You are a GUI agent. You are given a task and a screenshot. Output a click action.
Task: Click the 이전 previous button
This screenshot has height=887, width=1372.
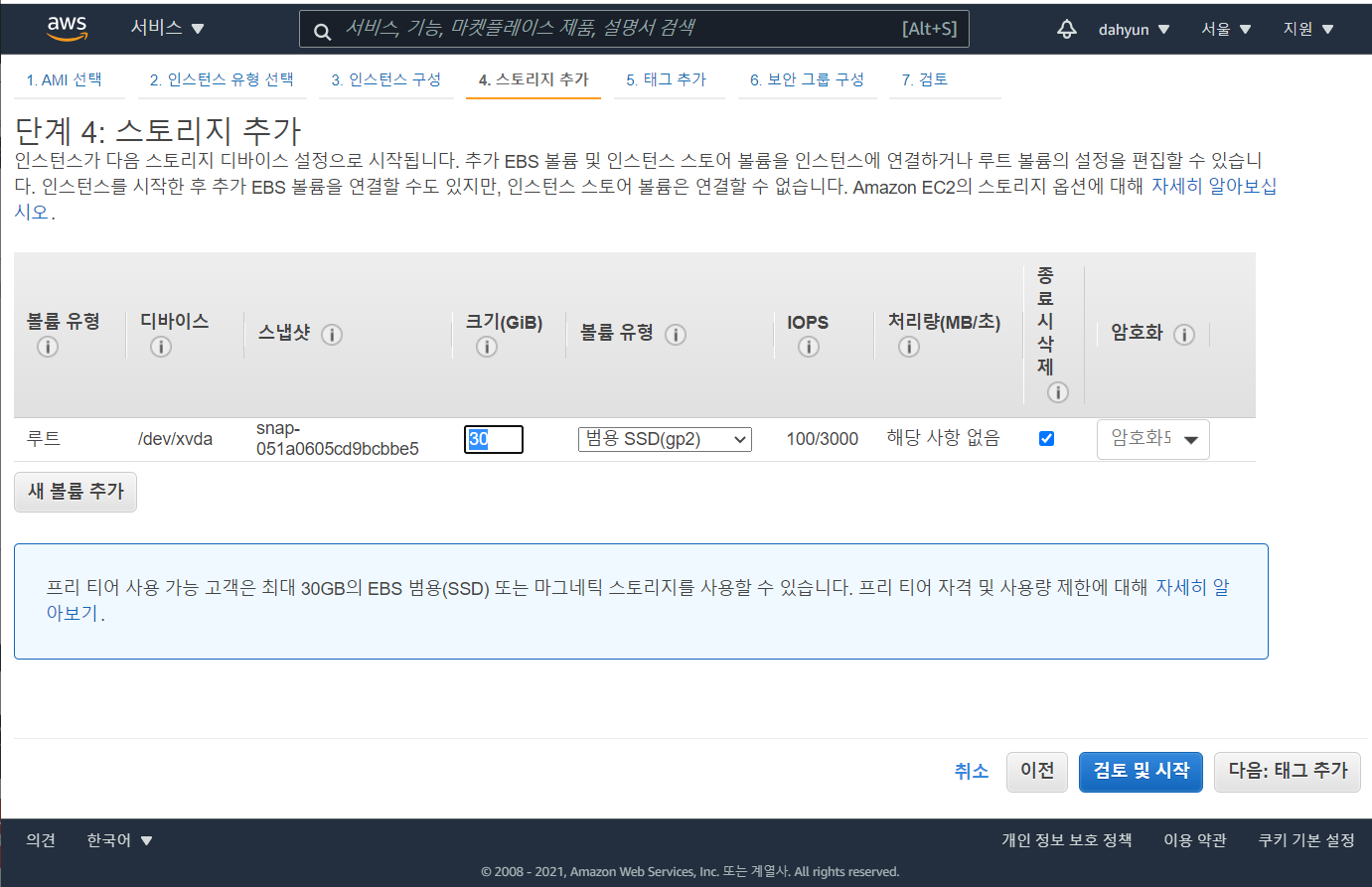coord(1037,772)
